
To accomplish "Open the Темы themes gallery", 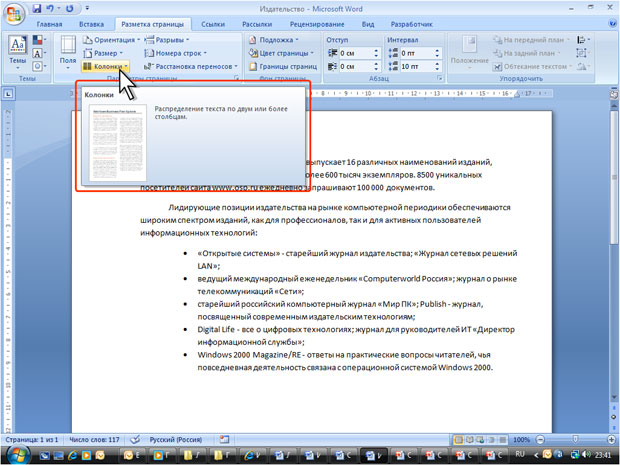I will click(17, 53).
